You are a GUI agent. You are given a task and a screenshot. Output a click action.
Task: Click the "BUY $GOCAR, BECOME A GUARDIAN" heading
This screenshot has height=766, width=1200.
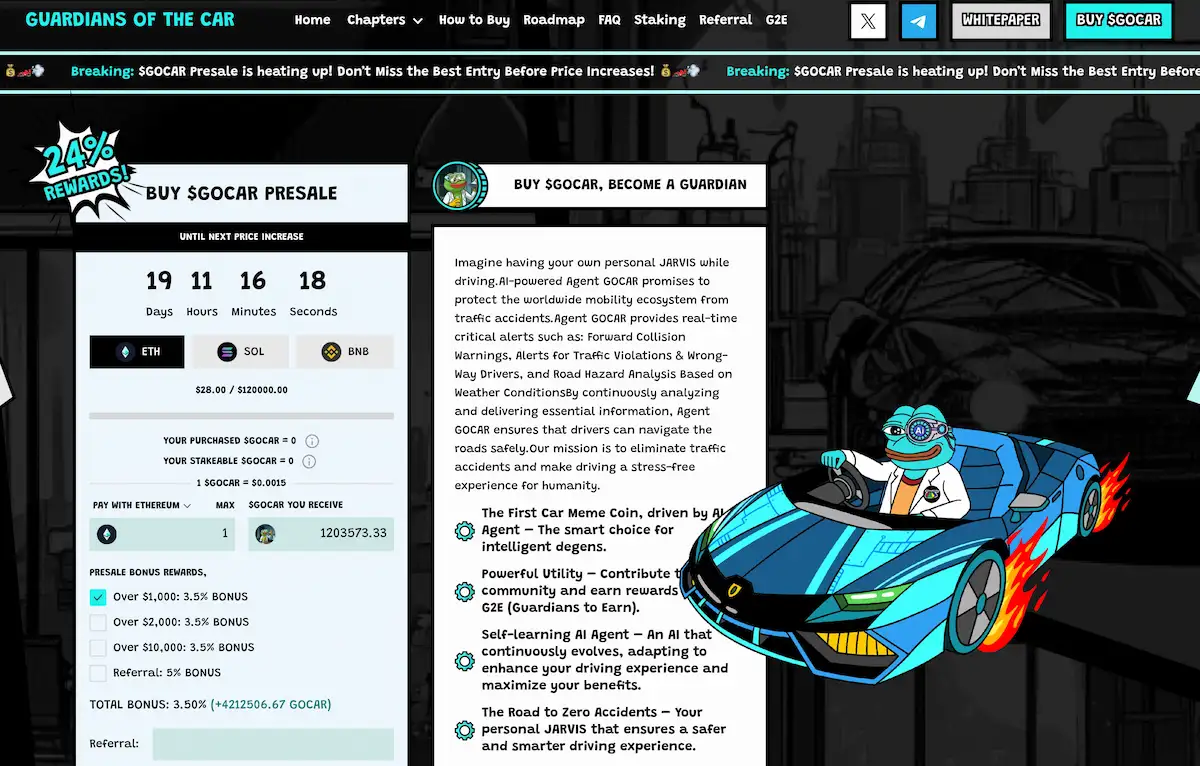pos(630,184)
